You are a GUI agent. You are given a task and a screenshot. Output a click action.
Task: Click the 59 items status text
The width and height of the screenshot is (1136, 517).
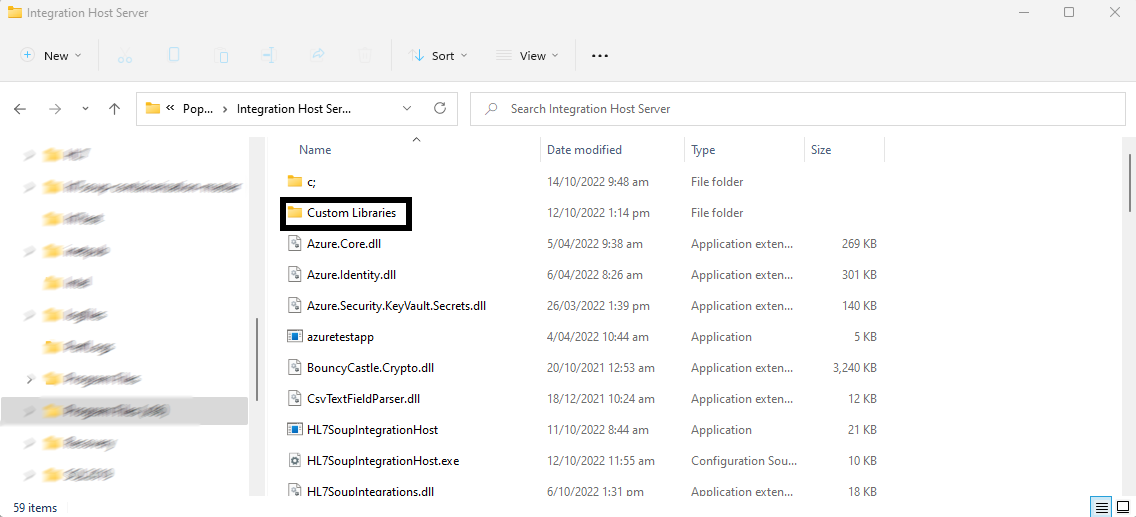(x=35, y=508)
